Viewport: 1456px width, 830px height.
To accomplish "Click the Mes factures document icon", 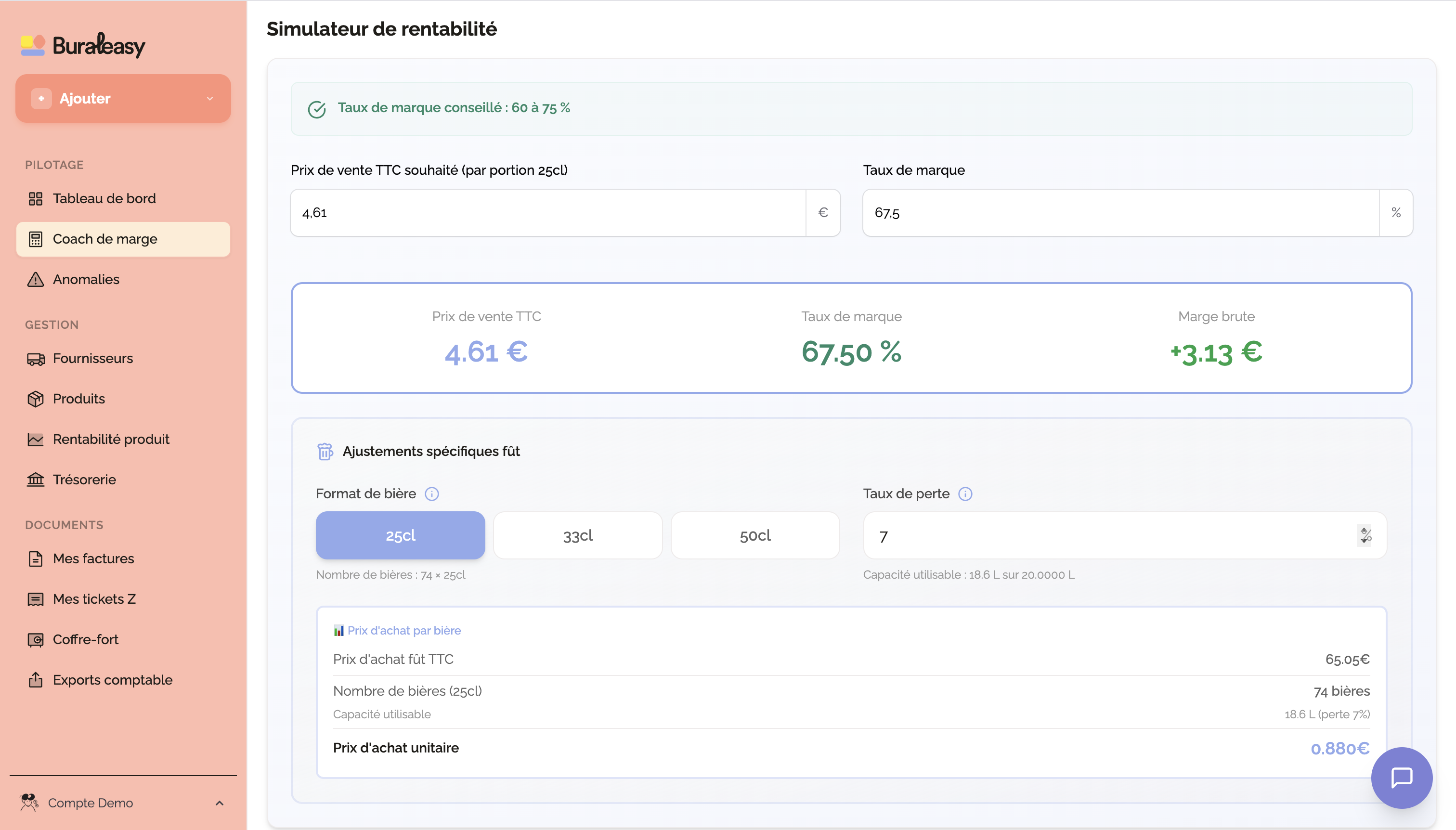I will pos(35,558).
